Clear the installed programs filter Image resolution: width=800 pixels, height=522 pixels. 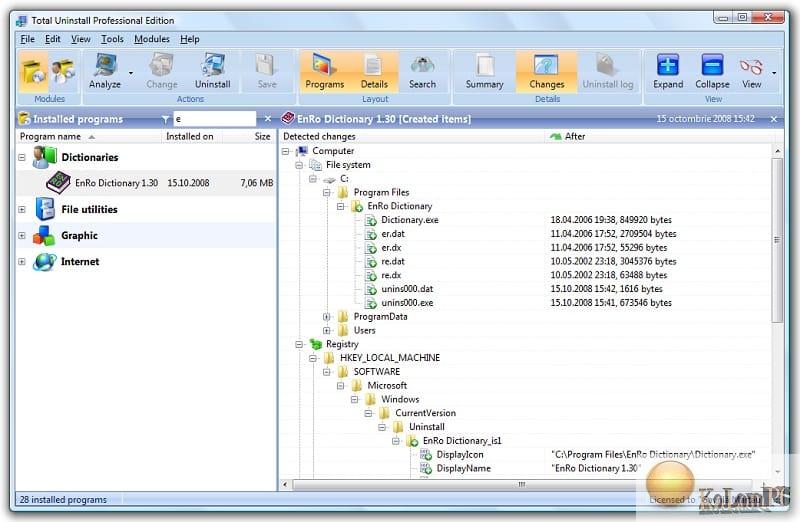click(x=268, y=119)
